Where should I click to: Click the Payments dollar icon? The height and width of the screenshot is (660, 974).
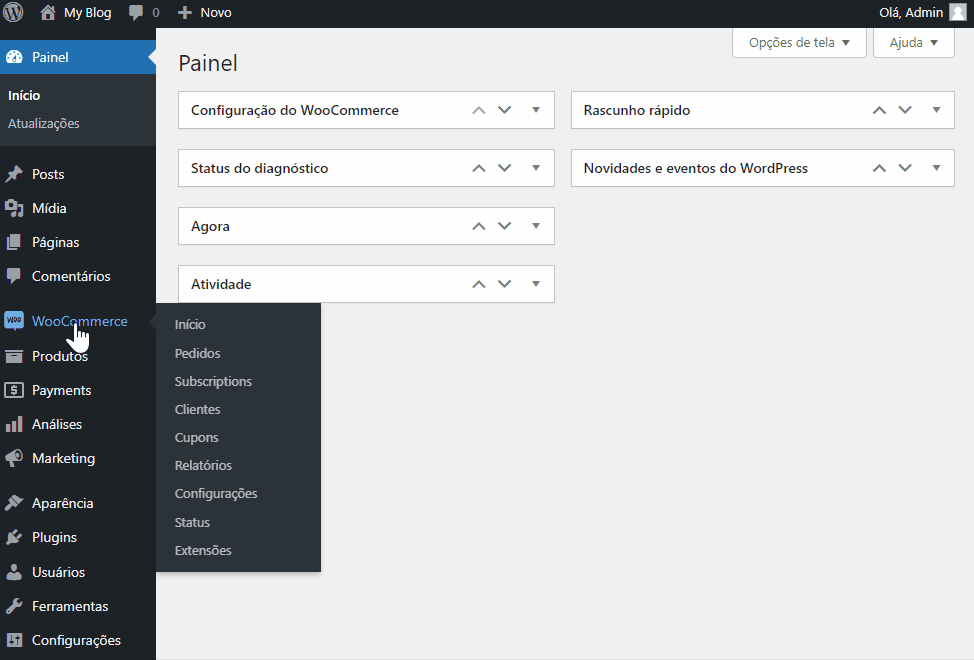pyautogui.click(x=14, y=390)
